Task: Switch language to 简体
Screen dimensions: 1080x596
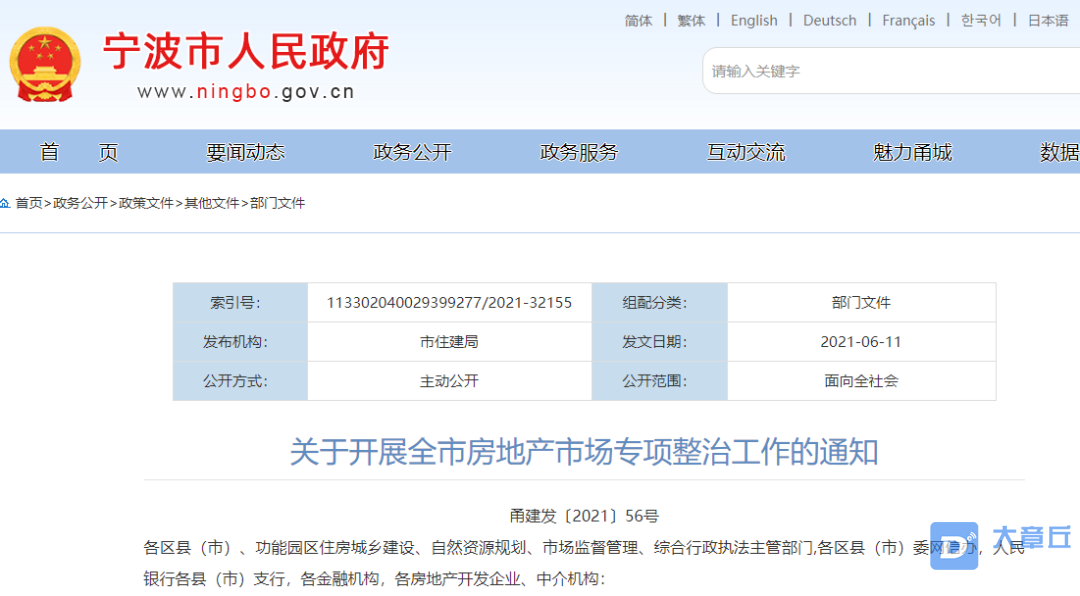Action: (x=638, y=21)
